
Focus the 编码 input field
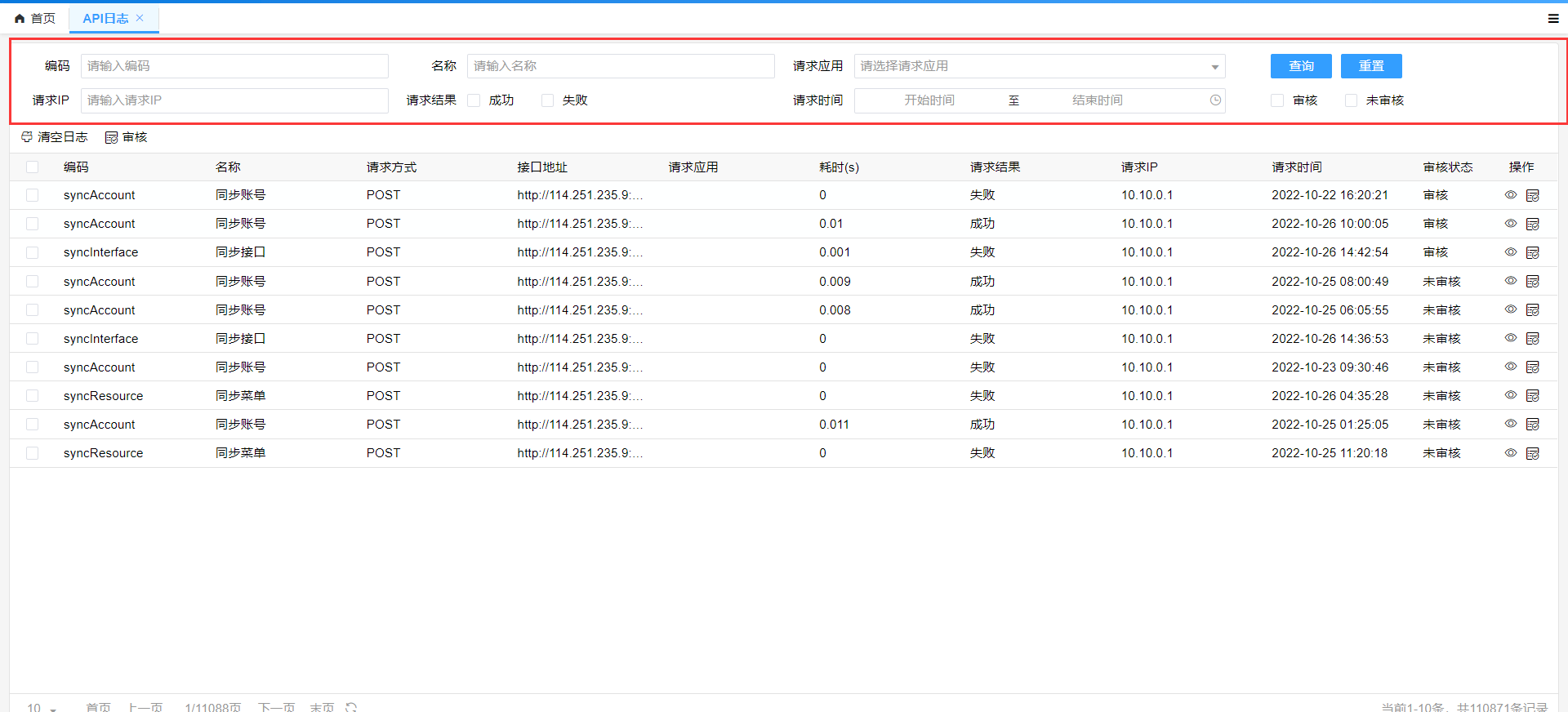tap(234, 66)
